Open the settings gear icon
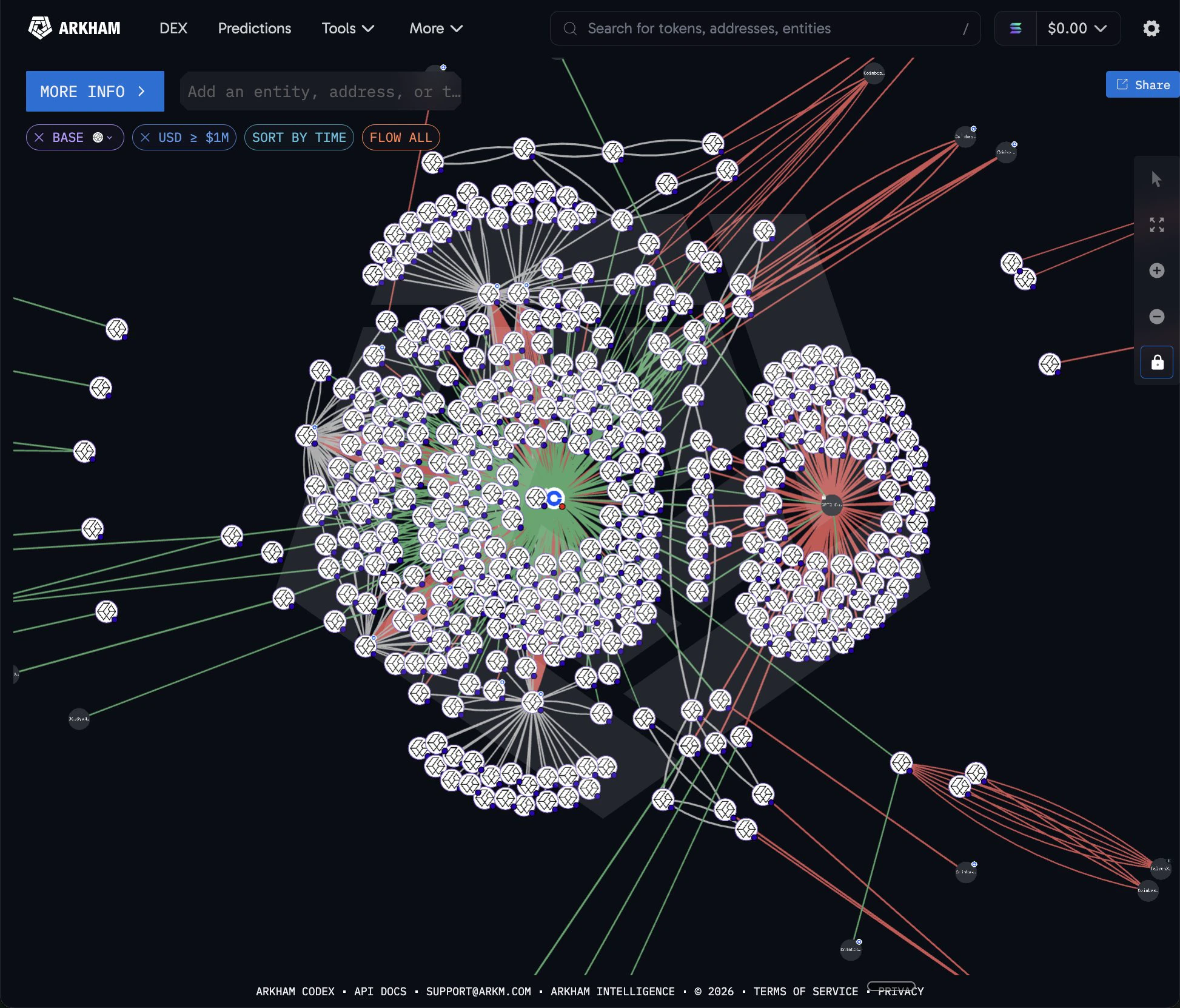This screenshot has height=1008, width=1180. coord(1151,28)
